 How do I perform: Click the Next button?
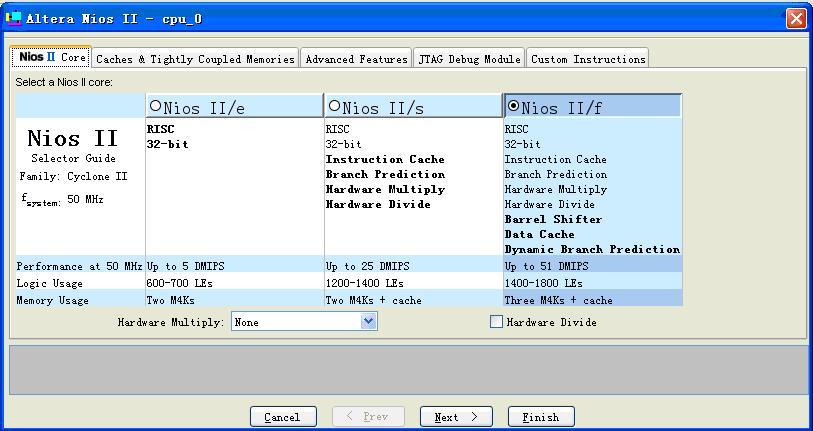click(456, 417)
